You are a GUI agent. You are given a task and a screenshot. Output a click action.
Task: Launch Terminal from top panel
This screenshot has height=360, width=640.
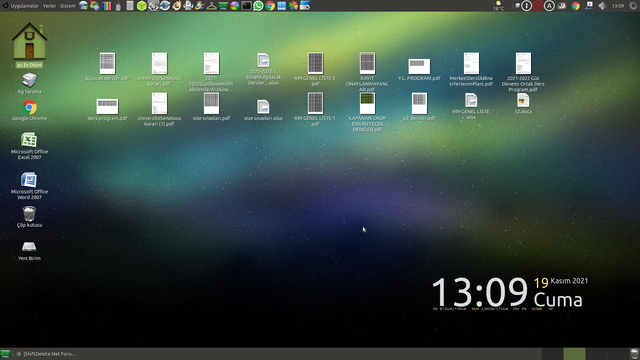[x=247, y=6]
